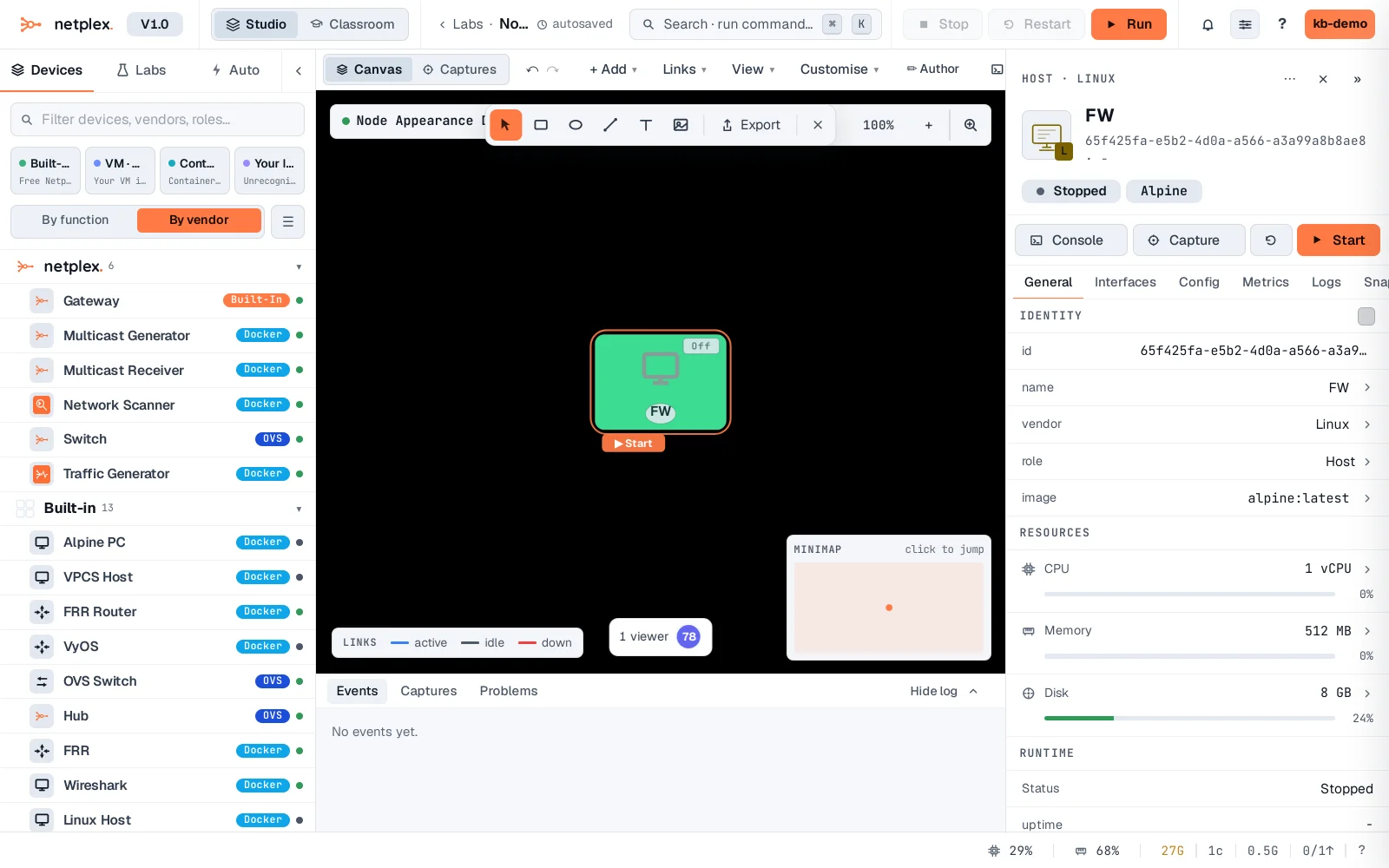This screenshot has width=1389, height=868.
Task: Close the drawing toolbar with X
Action: (818, 125)
